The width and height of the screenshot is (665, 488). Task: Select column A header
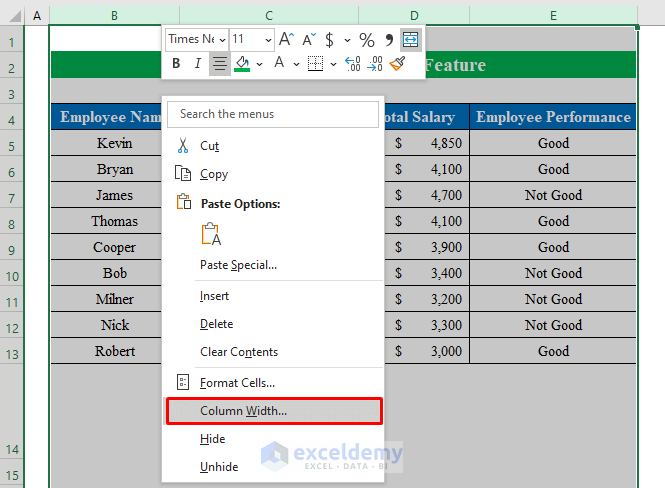37,16
